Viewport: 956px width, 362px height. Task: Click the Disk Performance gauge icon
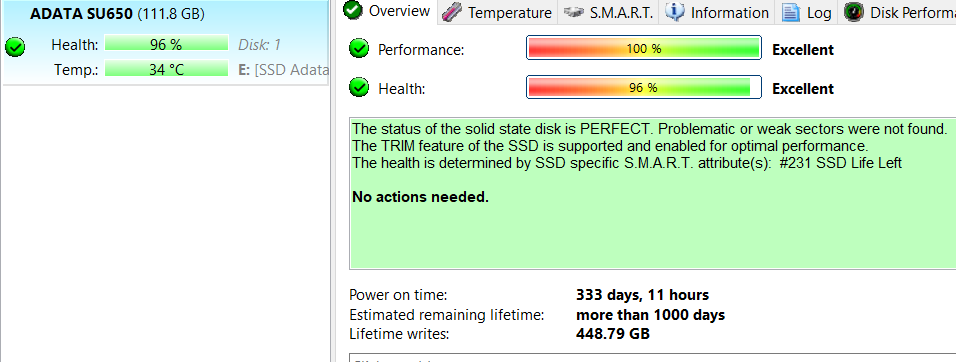pos(853,12)
